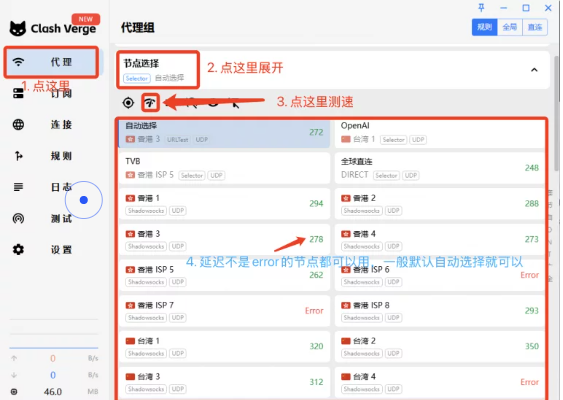Image resolution: width=563 pixels, height=400 pixels.
Task: Switch to 直连 direct mode
Action: click(x=535, y=27)
